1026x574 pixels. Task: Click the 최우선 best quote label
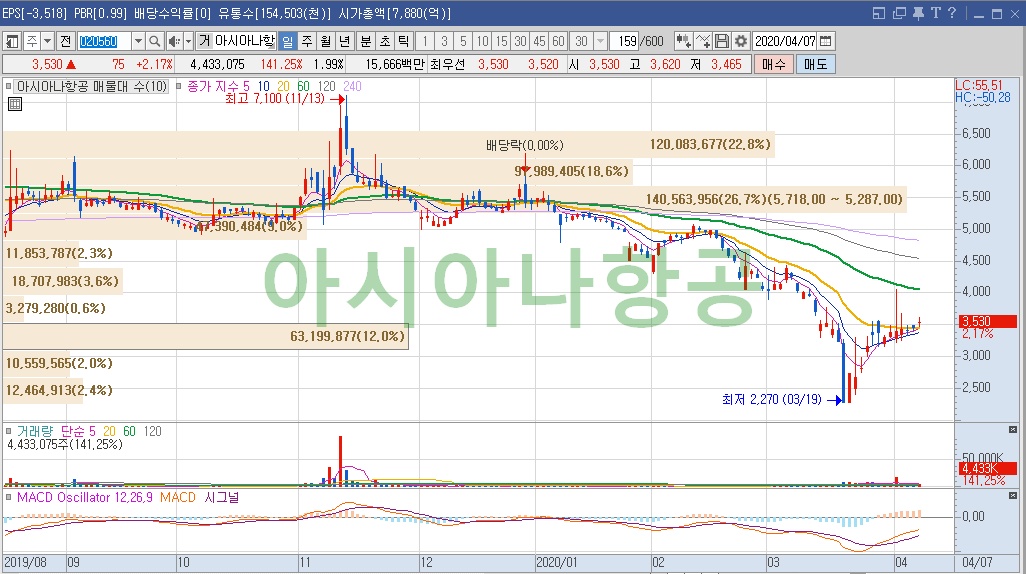tap(448, 64)
